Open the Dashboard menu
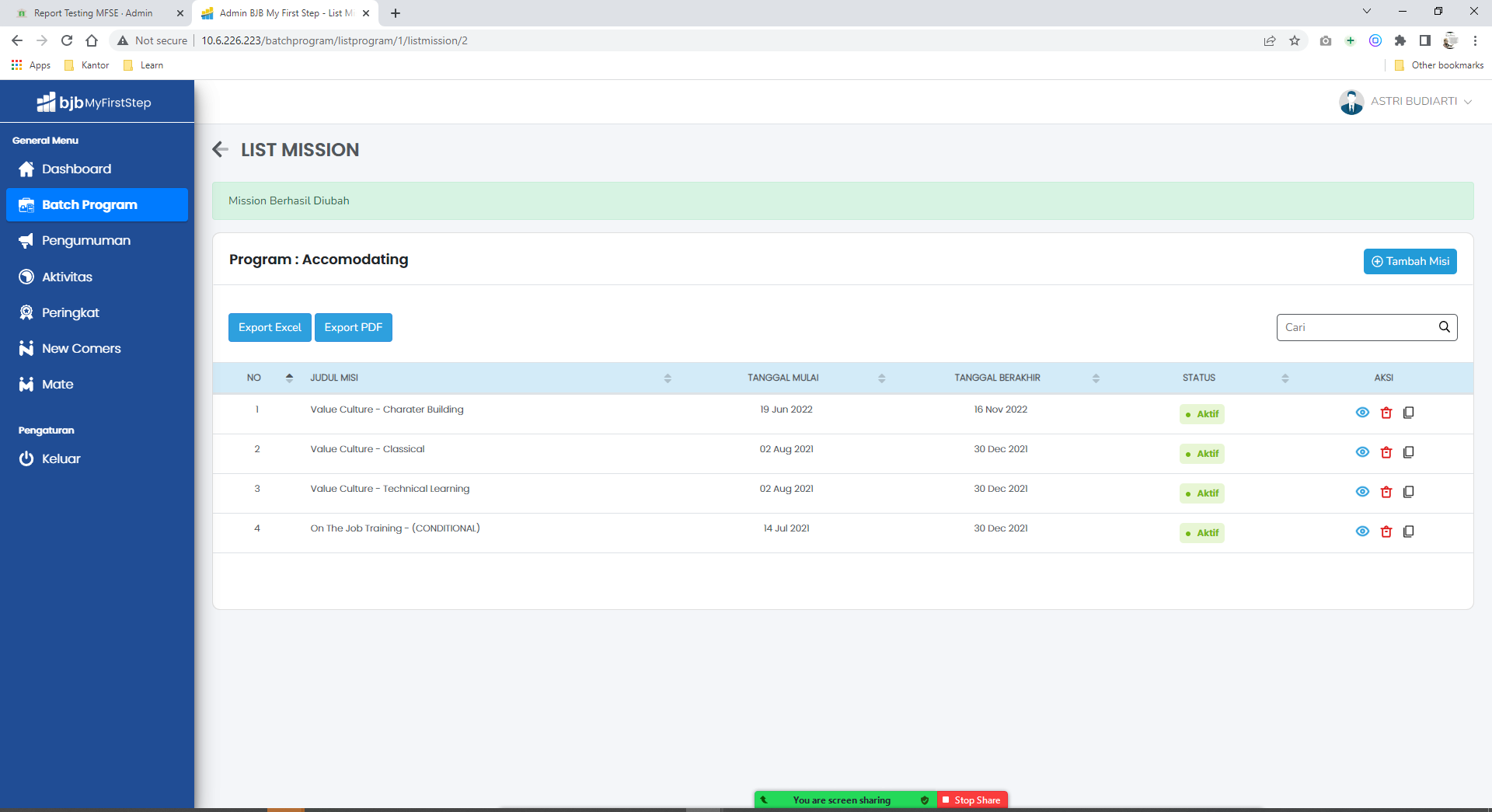 pos(97,169)
